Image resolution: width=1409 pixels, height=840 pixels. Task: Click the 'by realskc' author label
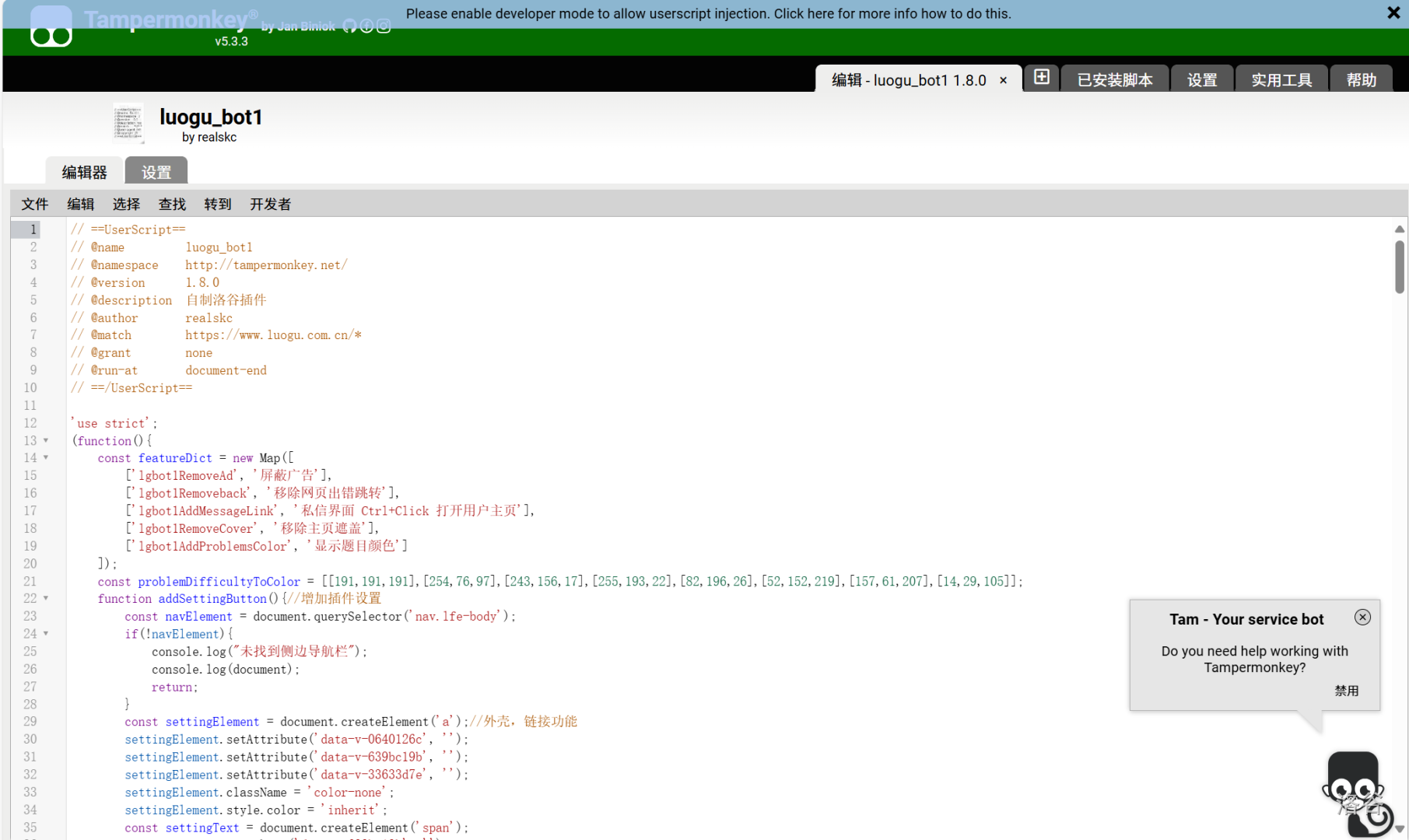click(209, 138)
